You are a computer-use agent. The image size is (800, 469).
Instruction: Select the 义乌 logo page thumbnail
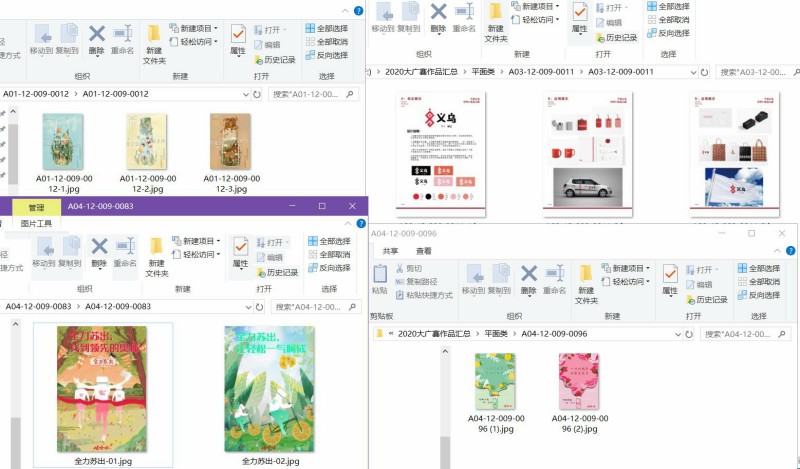(441, 154)
